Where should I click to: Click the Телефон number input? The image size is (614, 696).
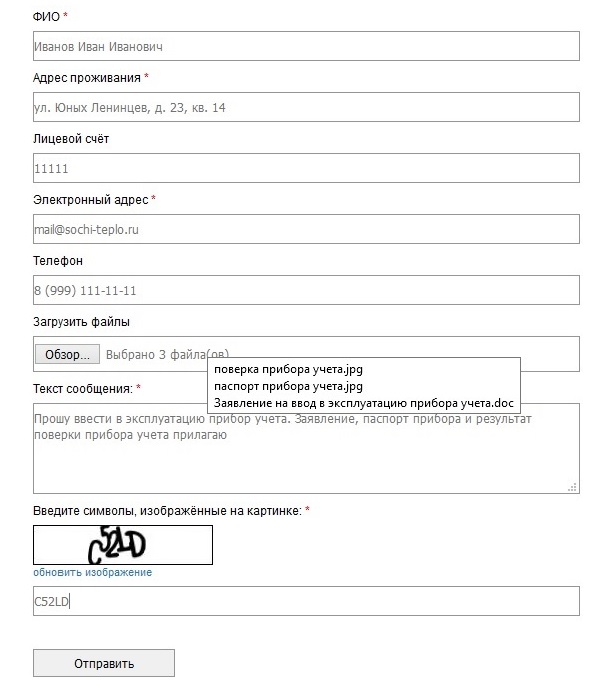pyautogui.click(x=306, y=290)
